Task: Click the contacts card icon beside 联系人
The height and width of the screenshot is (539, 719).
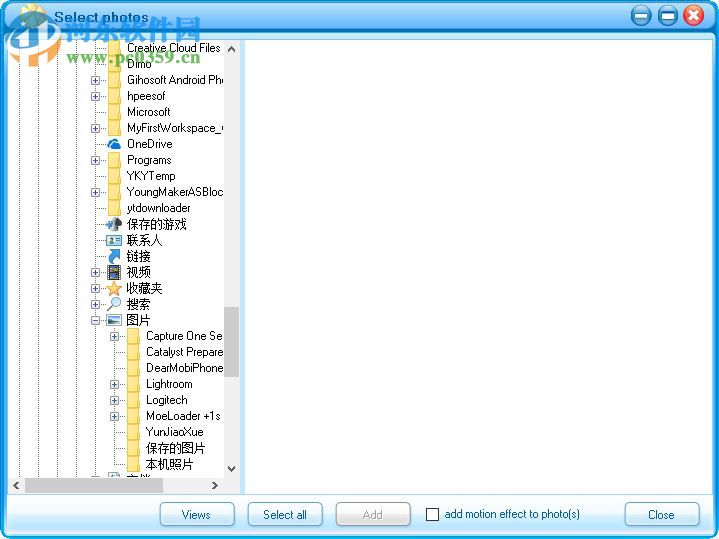Action: [114, 240]
